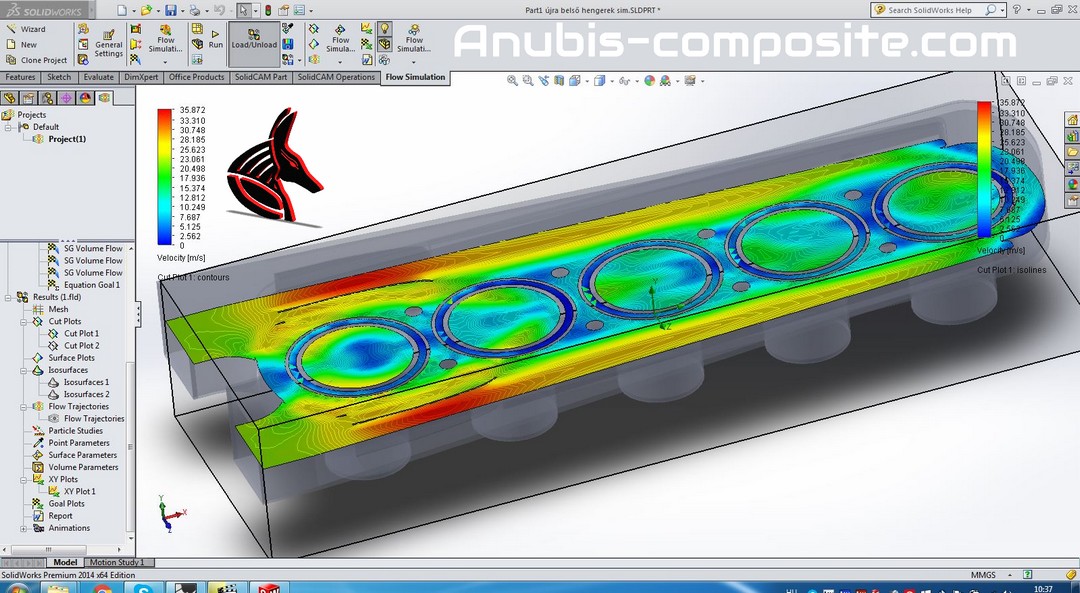Image resolution: width=1080 pixels, height=593 pixels.
Task: Click the Save icon in the top toolbar
Action: coord(171,10)
